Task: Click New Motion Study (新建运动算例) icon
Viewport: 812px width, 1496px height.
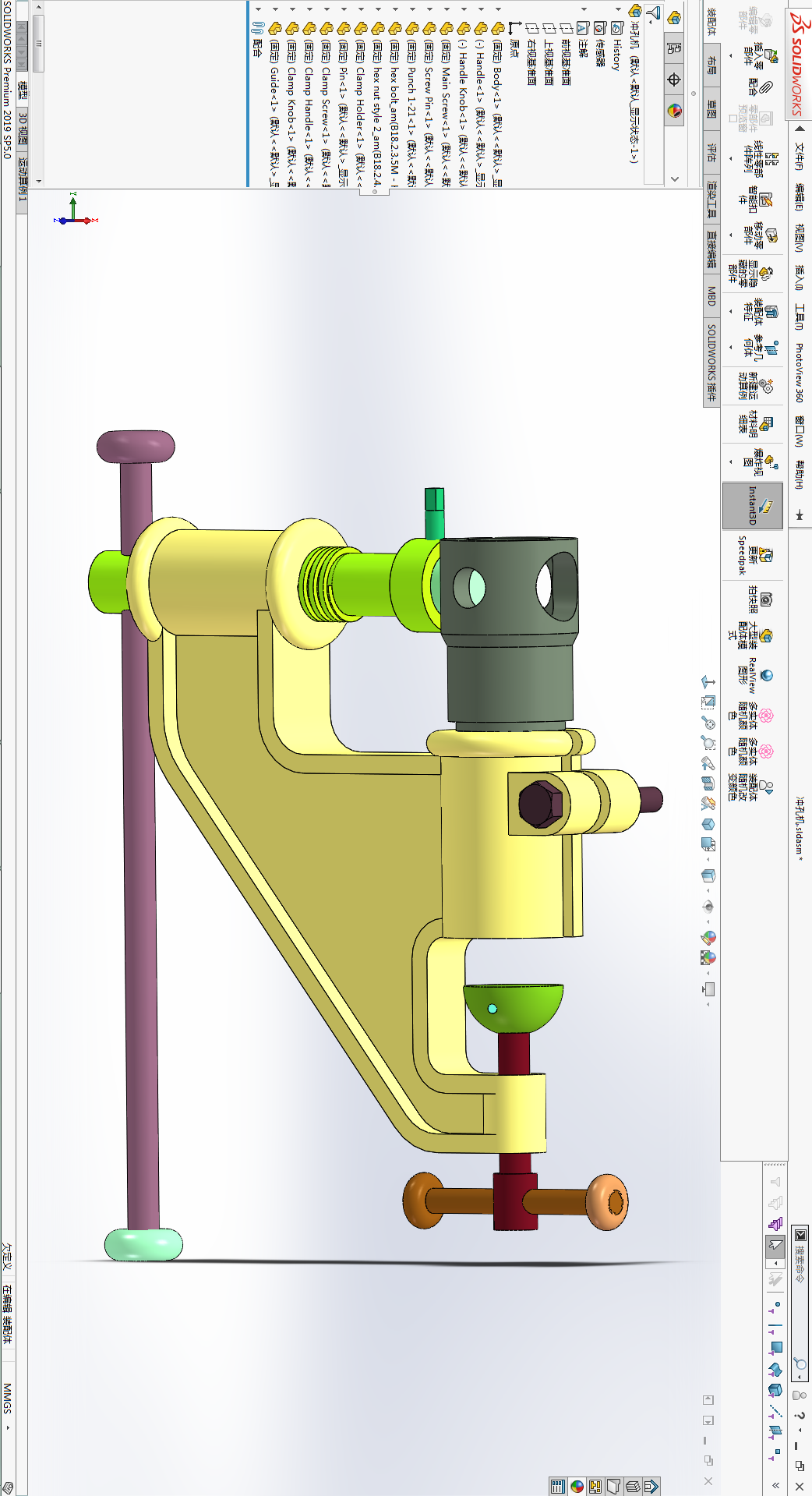Action: coord(767,387)
